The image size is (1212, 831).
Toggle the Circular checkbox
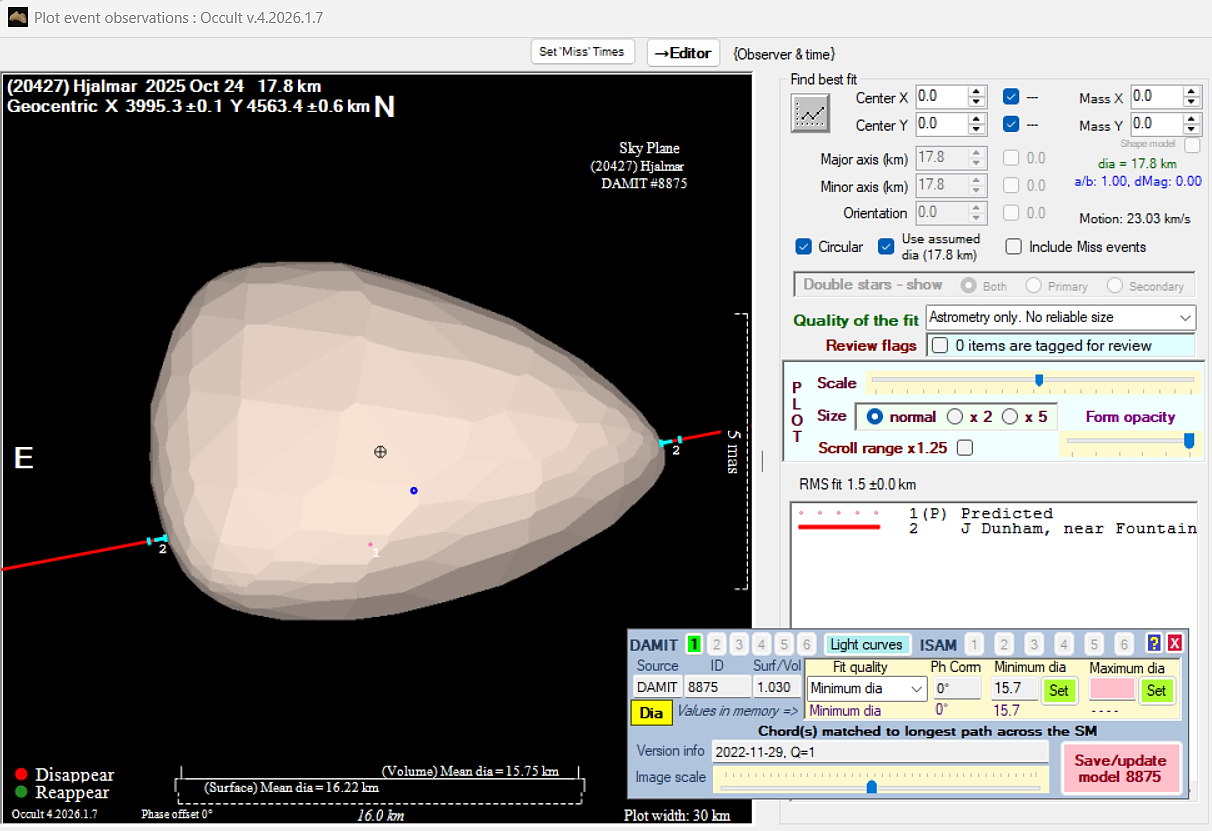803,247
